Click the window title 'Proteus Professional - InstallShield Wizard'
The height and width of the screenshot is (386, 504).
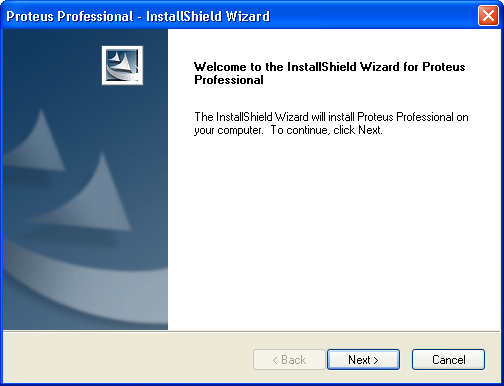(138, 16)
